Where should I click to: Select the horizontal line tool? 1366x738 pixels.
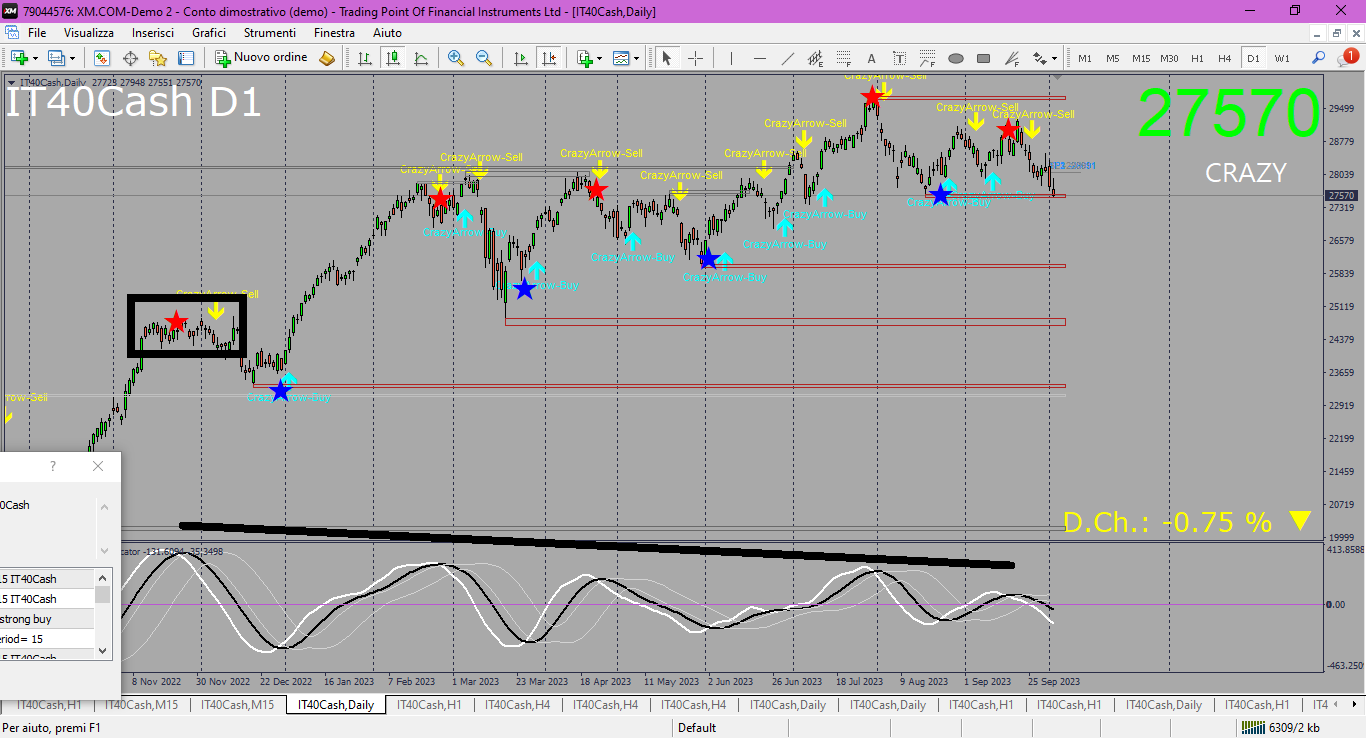click(x=759, y=58)
